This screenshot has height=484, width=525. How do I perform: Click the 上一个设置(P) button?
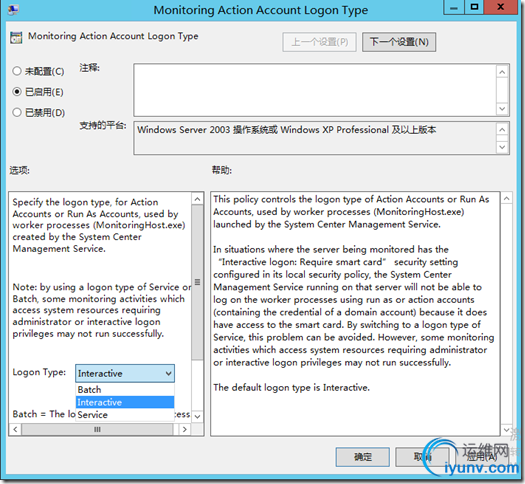pyautogui.click(x=319, y=42)
